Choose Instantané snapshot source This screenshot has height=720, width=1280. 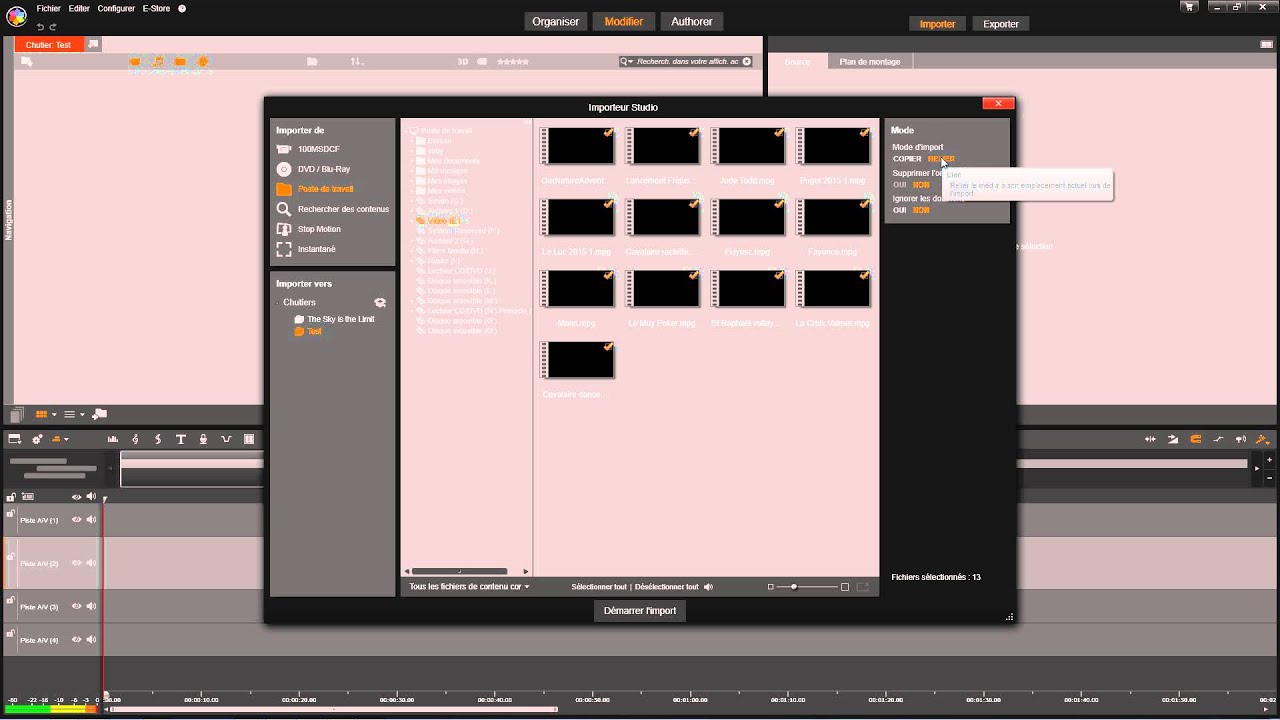[x=316, y=249]
